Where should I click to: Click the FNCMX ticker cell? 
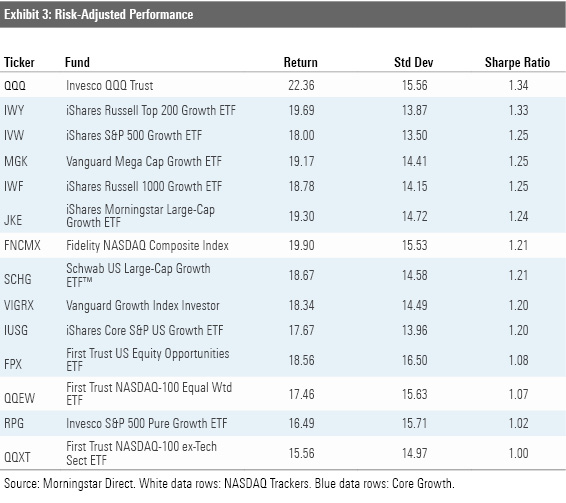[22, 246]
